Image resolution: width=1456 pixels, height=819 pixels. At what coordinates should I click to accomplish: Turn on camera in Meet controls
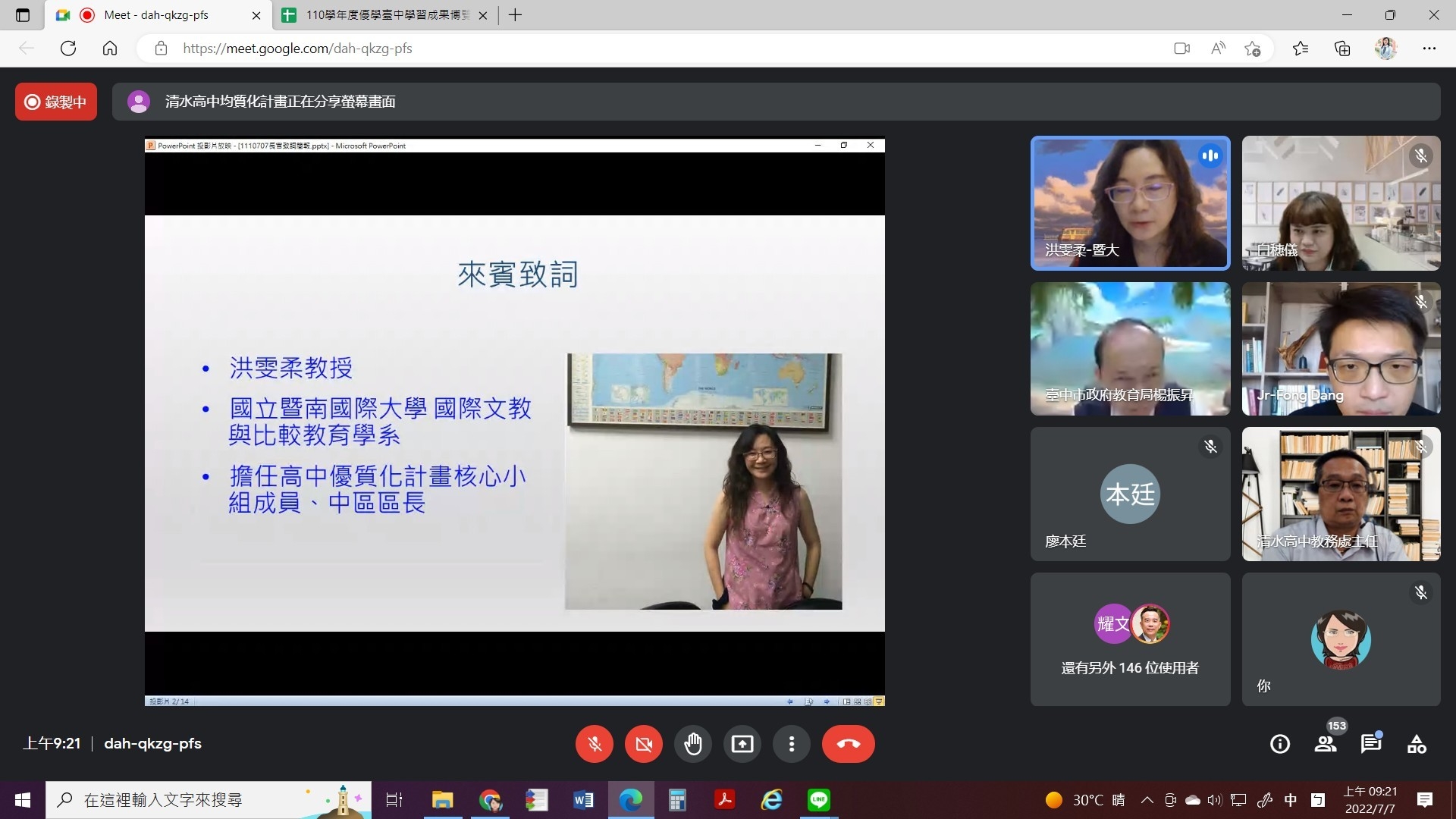click(x=643, y=744)
